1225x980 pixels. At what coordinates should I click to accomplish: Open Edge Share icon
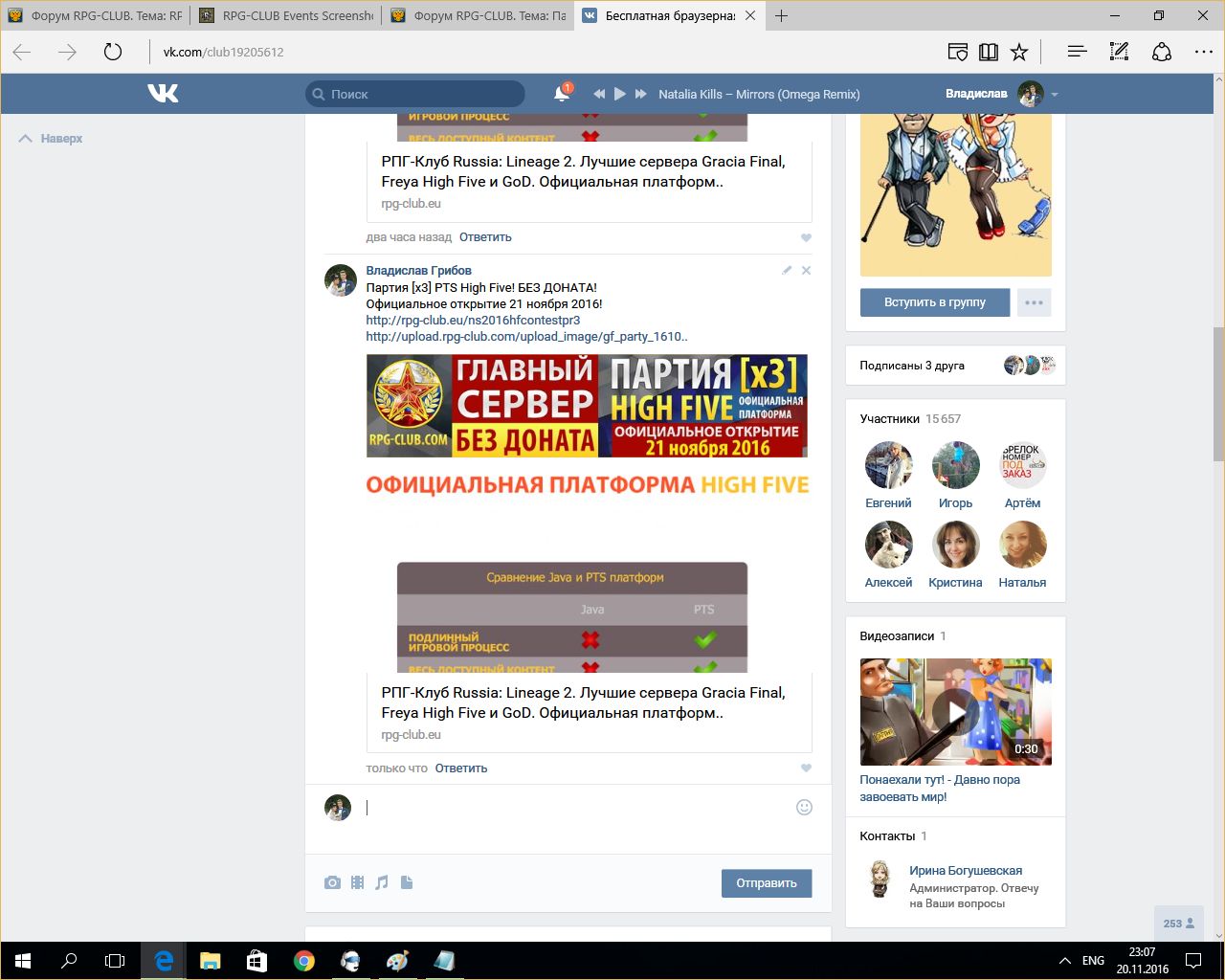pos(1161,52)
